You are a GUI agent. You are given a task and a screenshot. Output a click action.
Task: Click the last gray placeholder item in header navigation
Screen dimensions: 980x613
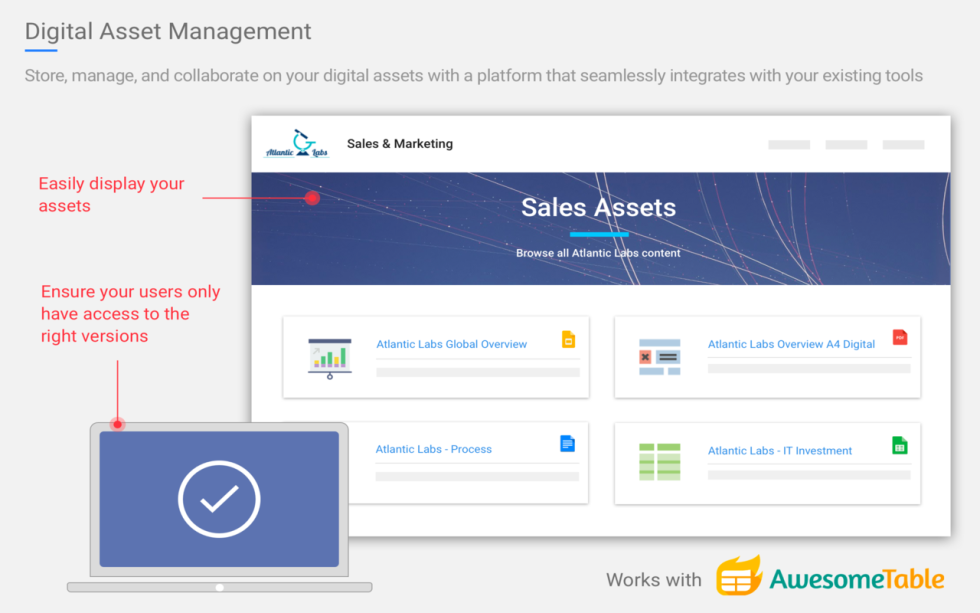click(903, 145)
